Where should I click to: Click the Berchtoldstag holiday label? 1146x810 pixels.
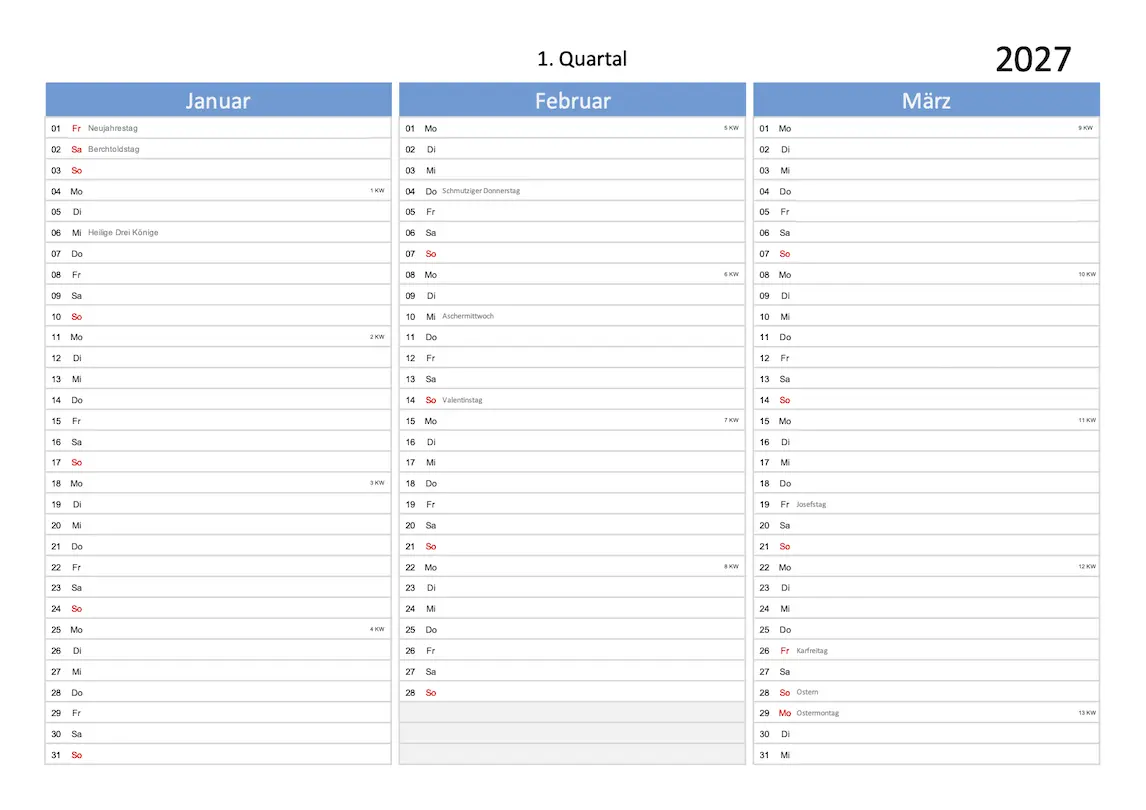point(114,149)
